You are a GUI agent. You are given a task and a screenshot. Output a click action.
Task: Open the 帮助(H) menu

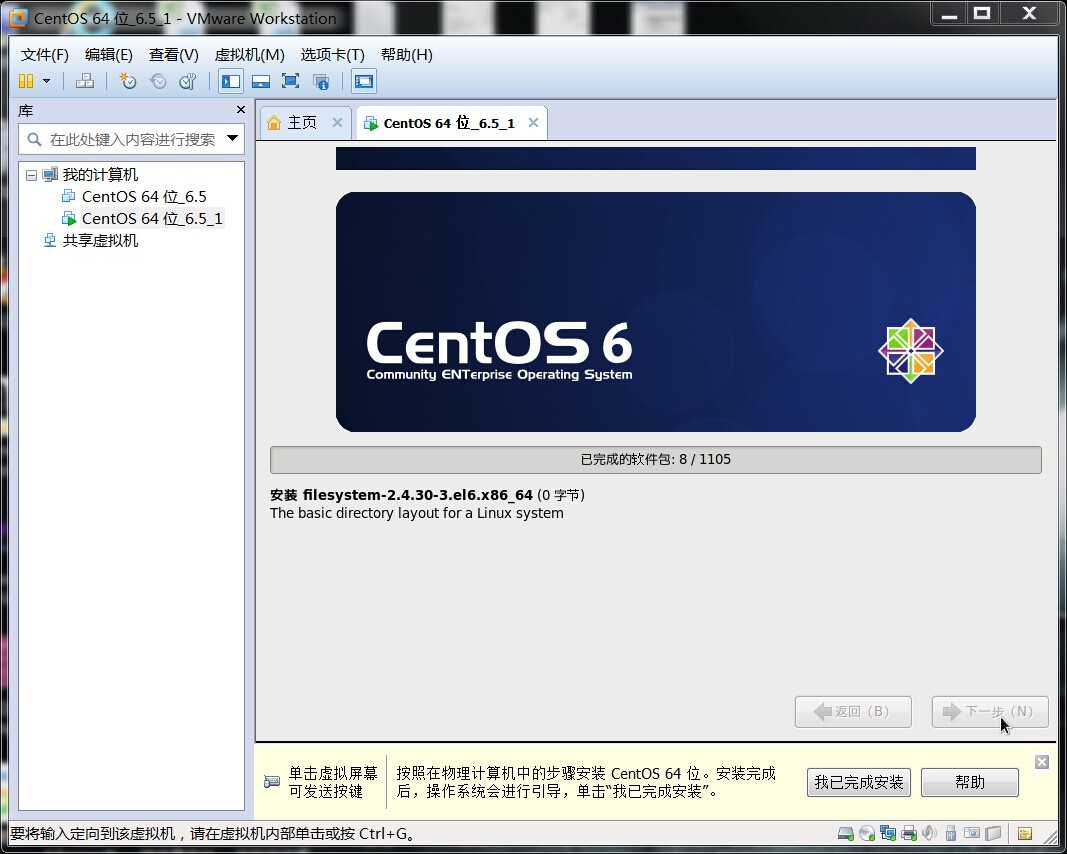click(x=407, y=54)
